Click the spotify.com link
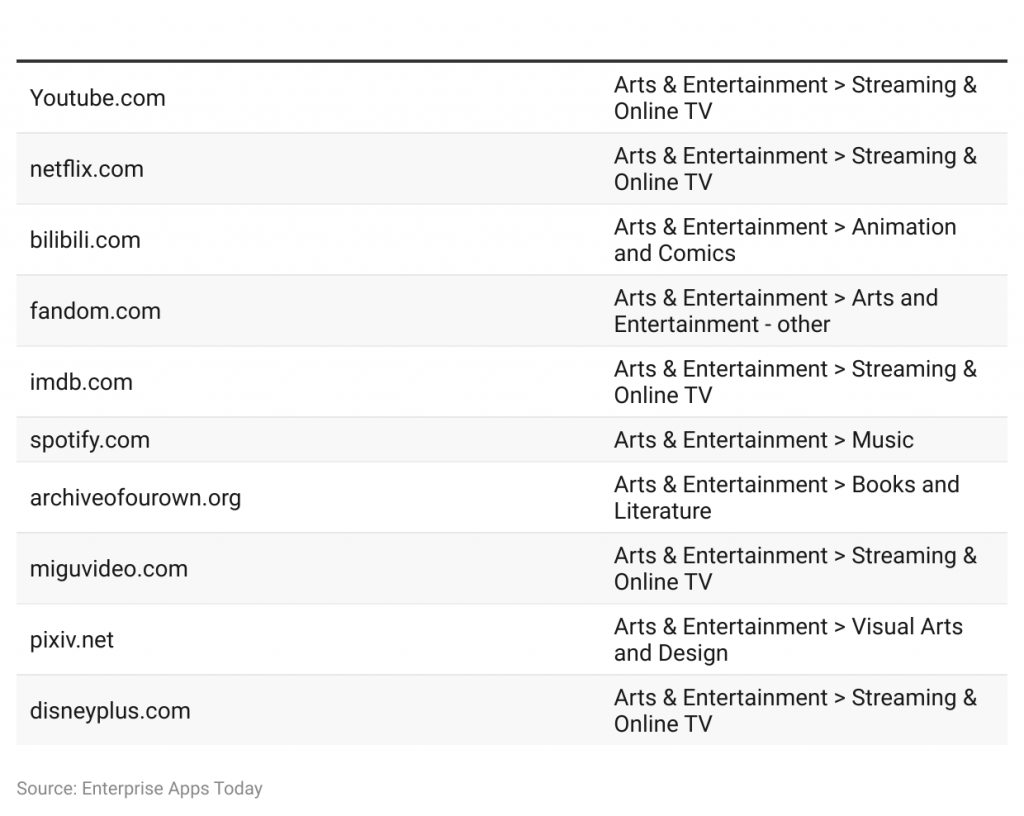The width and height of the screenshot is (1024, 816). [90, 440]
